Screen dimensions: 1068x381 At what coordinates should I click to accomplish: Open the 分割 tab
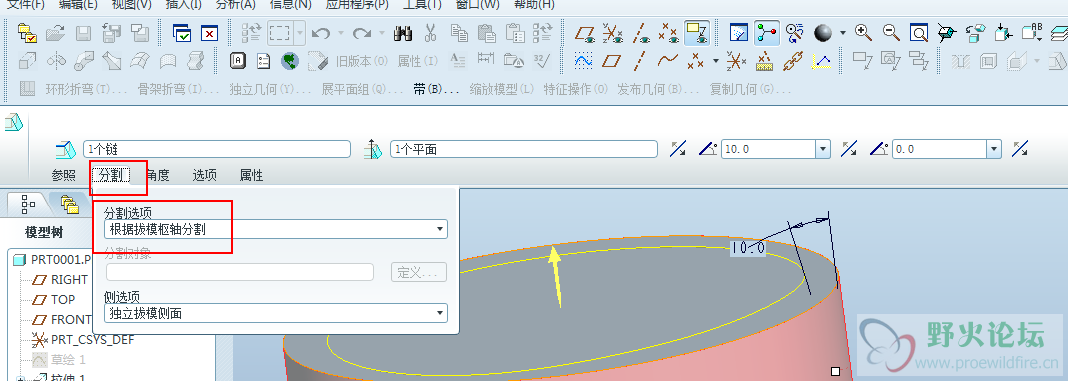(111, 175)
